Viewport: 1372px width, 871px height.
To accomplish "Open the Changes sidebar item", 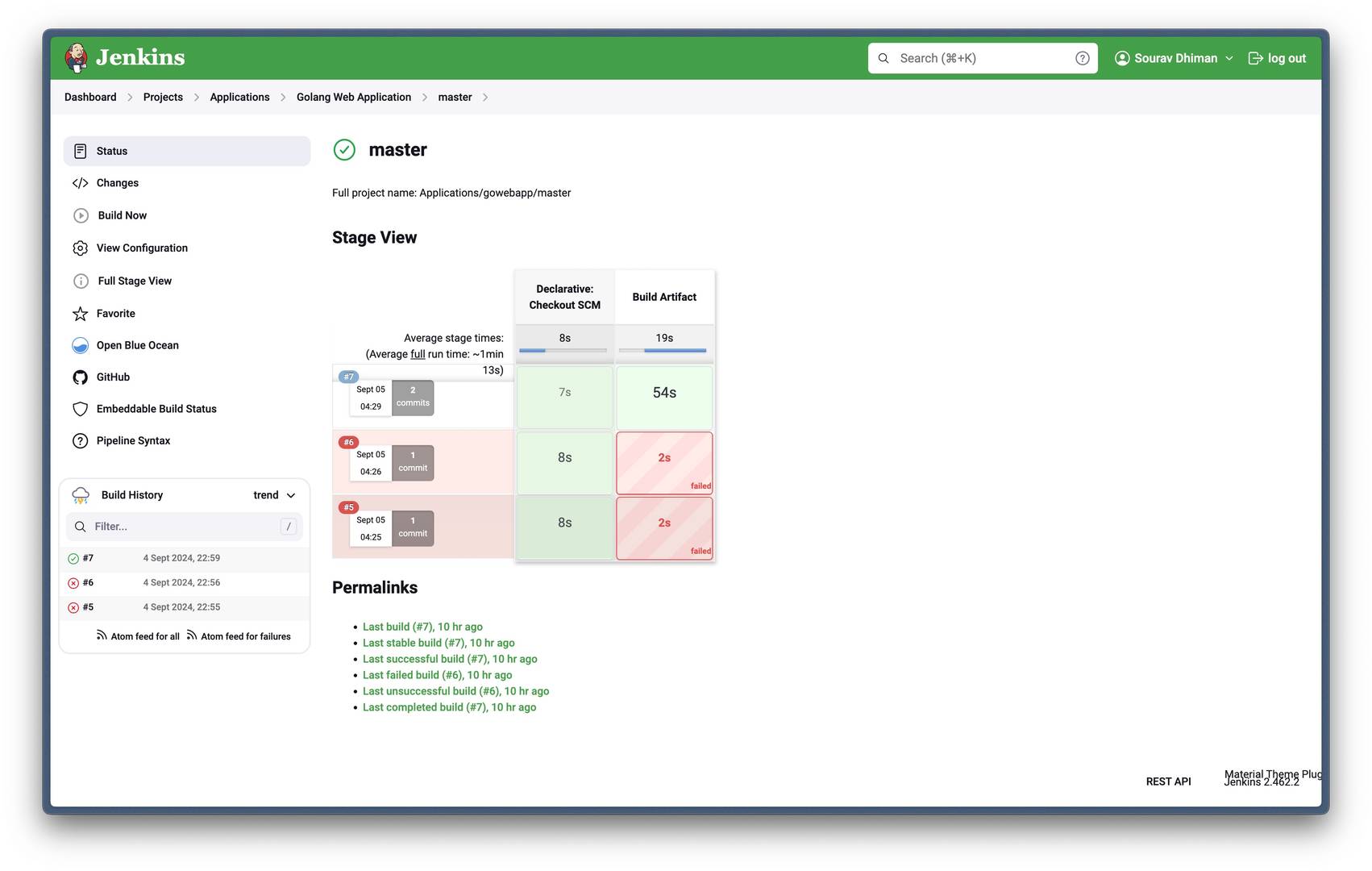I will [187, 183].
